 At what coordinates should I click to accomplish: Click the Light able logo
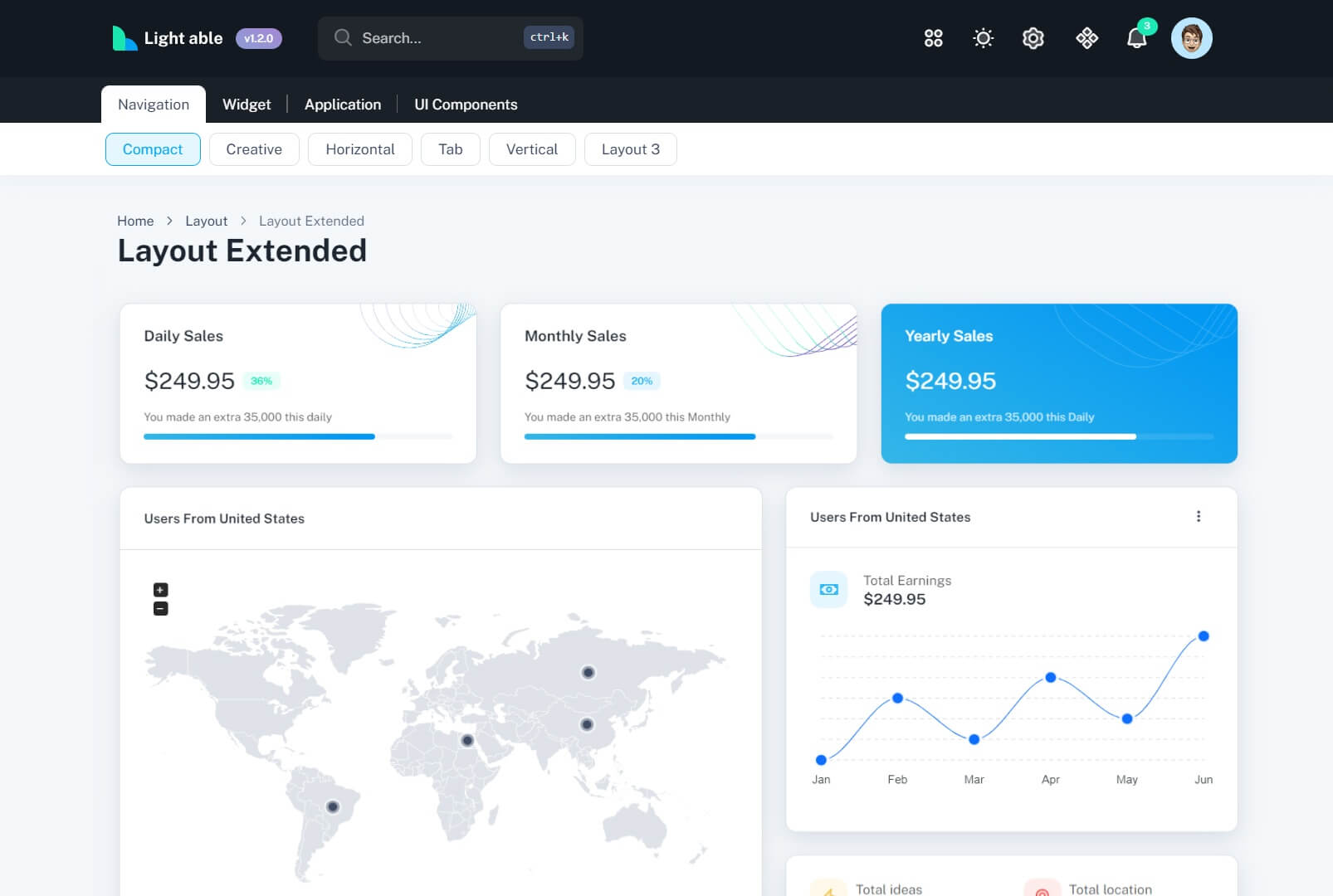[168, 38]
